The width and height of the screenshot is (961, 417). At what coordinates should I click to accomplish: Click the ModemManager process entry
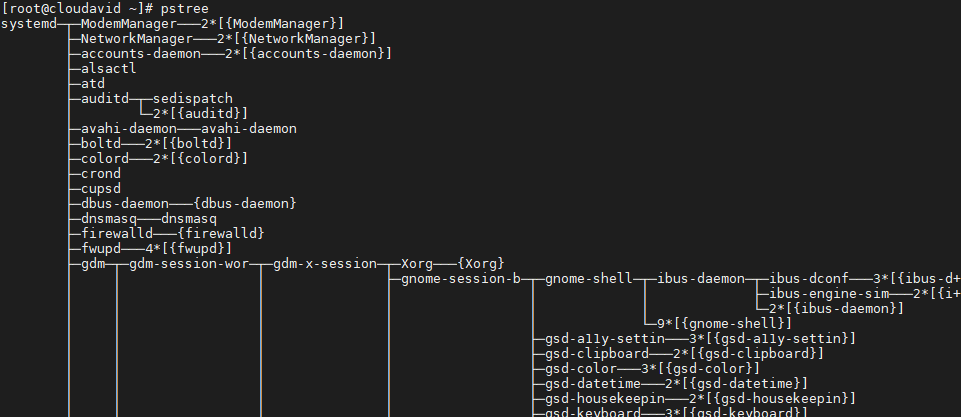click(x=129, y=24)
